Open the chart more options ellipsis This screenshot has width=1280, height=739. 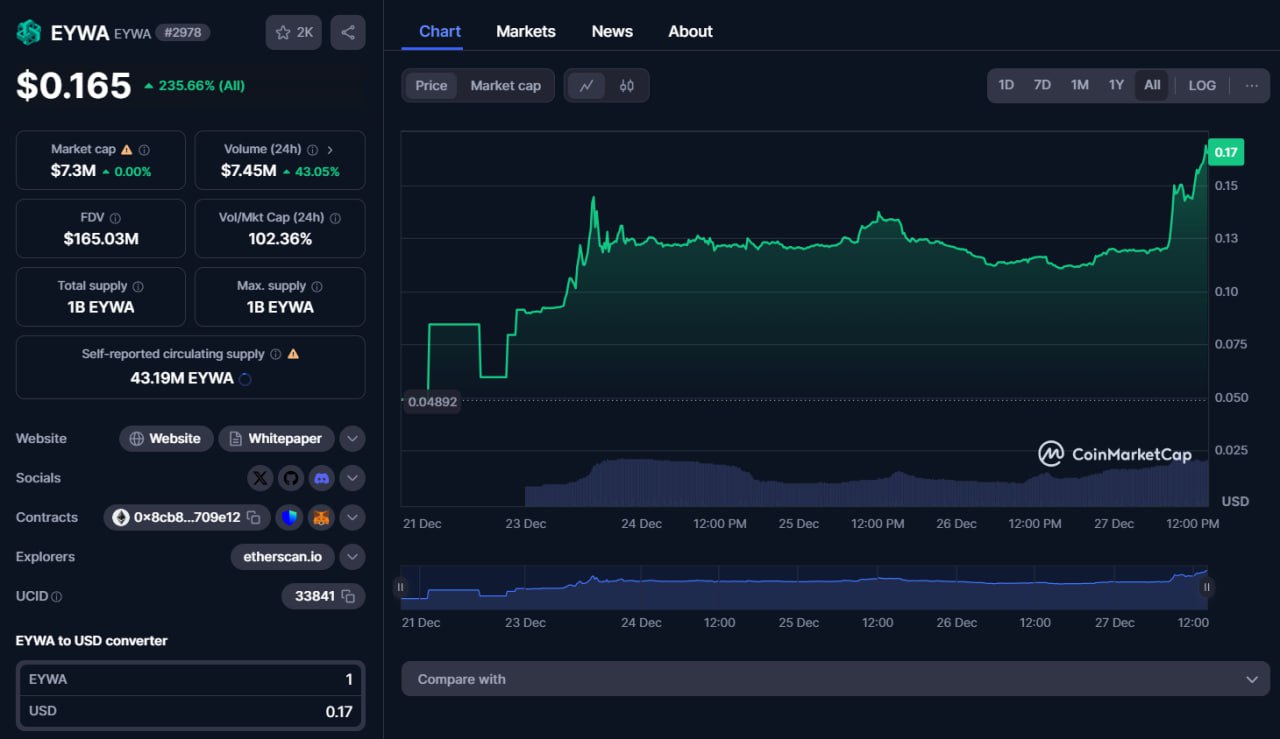click(x=1251, y=85)
